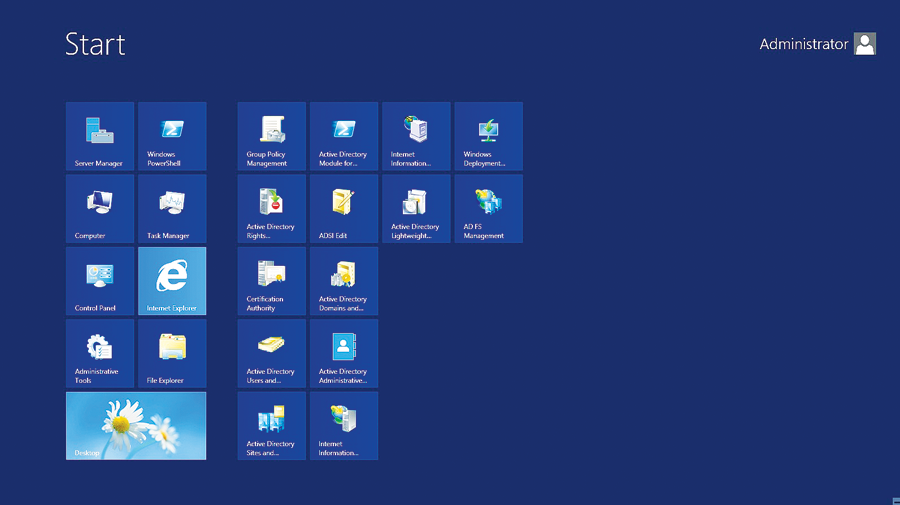Screen dimensions: 900x505
Task: Open Active Directory Sites and Services tile
Action: 271,426
